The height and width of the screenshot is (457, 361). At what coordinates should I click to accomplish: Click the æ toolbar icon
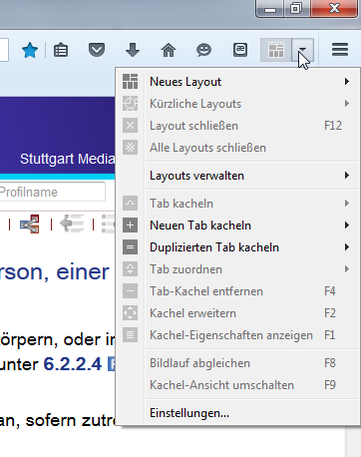240,50
